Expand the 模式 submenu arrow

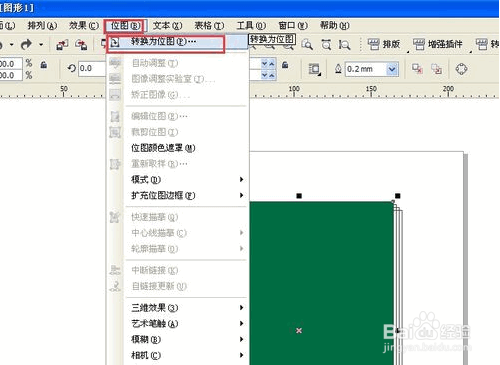(x=242, y=180)
